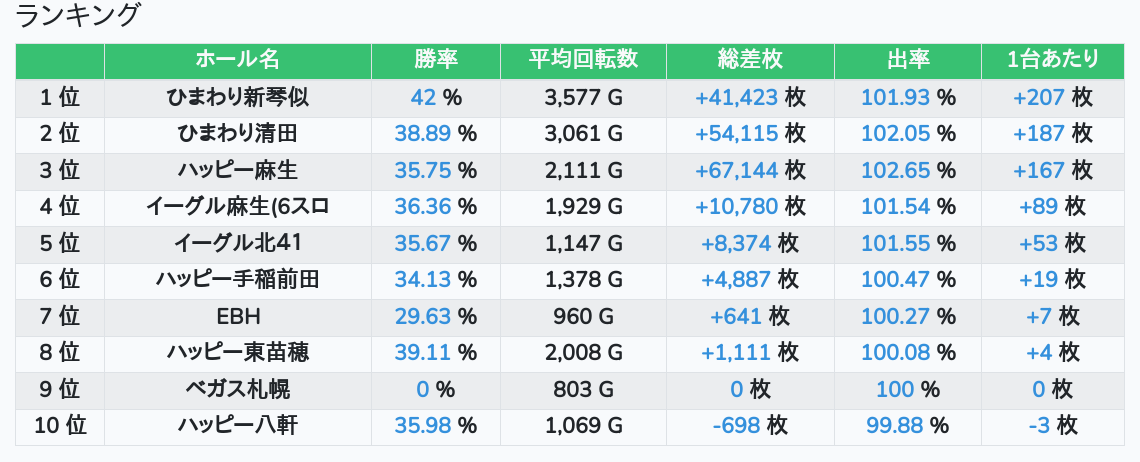Viewport: 1140px width, 462px height.
Task: Click the +207 per-machine value
Action: (x=1038, y=97)
